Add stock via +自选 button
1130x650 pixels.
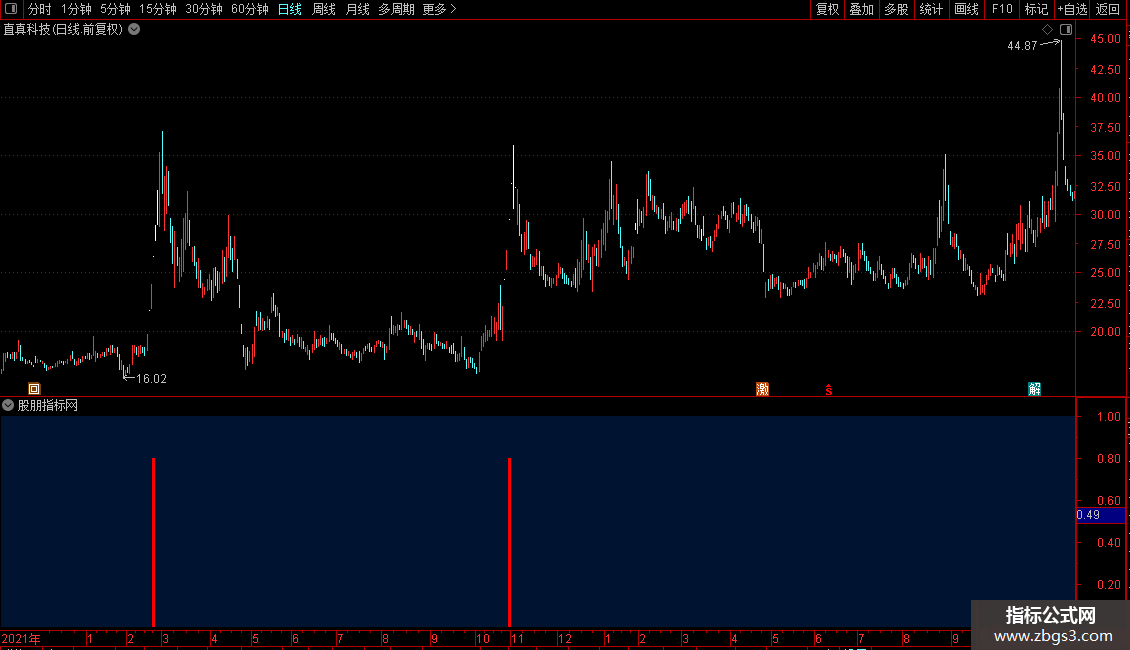(1072, 9)
